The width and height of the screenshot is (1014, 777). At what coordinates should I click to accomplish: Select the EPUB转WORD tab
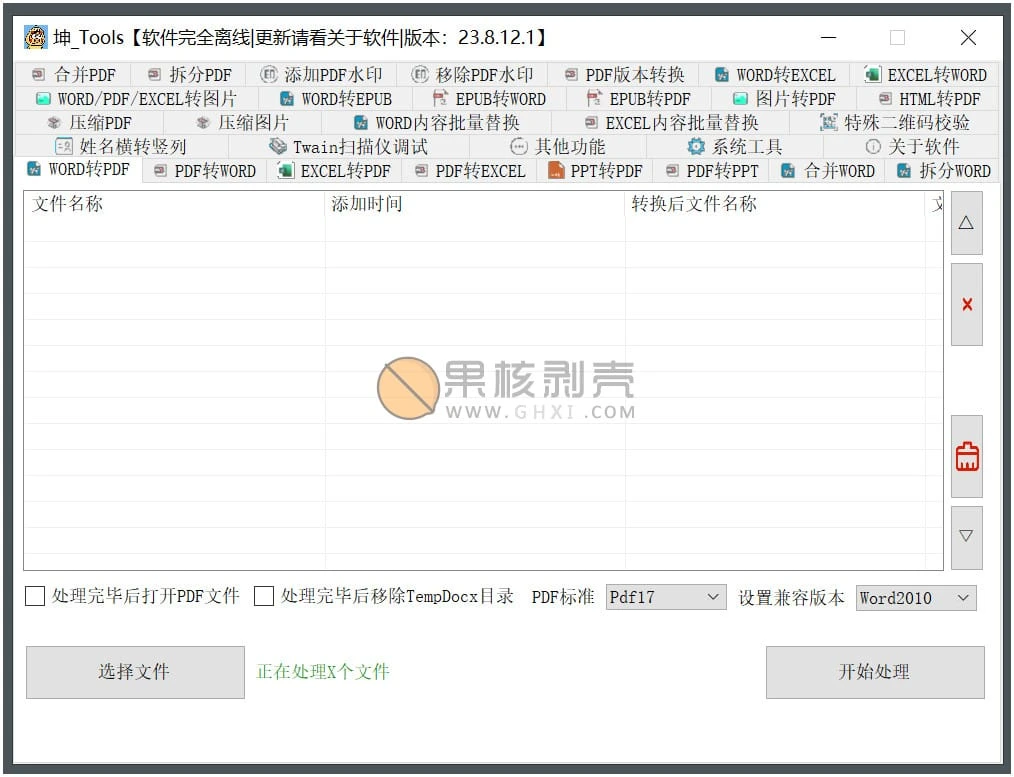(x=490, y=99)
